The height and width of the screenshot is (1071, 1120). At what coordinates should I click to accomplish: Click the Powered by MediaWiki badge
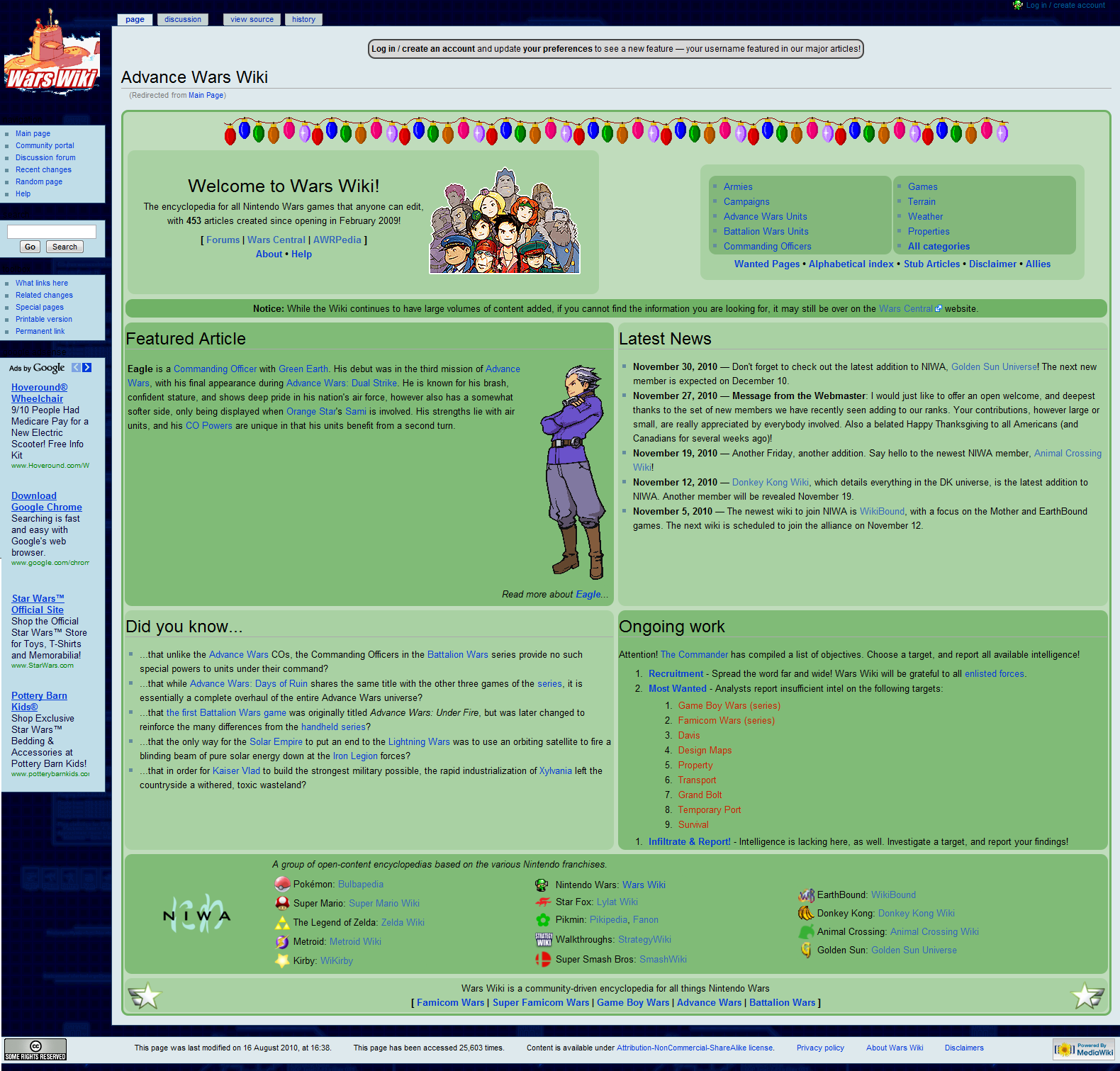tap(1083, 1049)
